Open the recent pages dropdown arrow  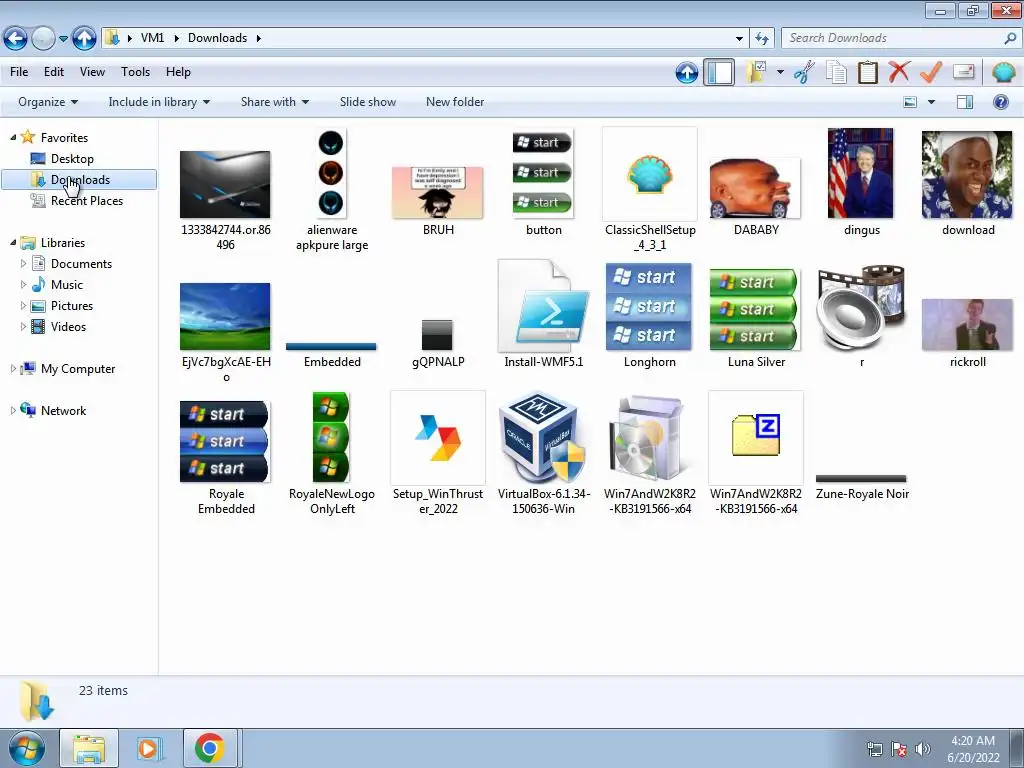click(x=63, y=39)
